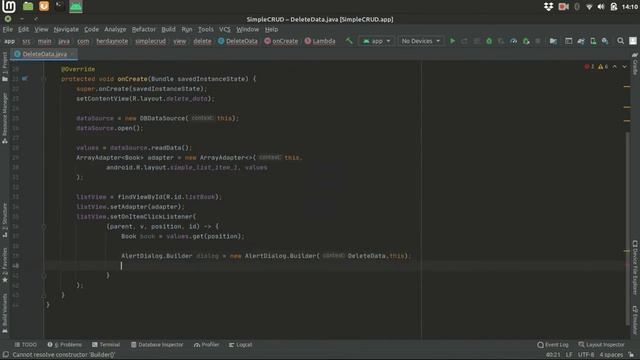Click the yellow warning count indicator
This screenshot has width=640, height=360.
603,67
